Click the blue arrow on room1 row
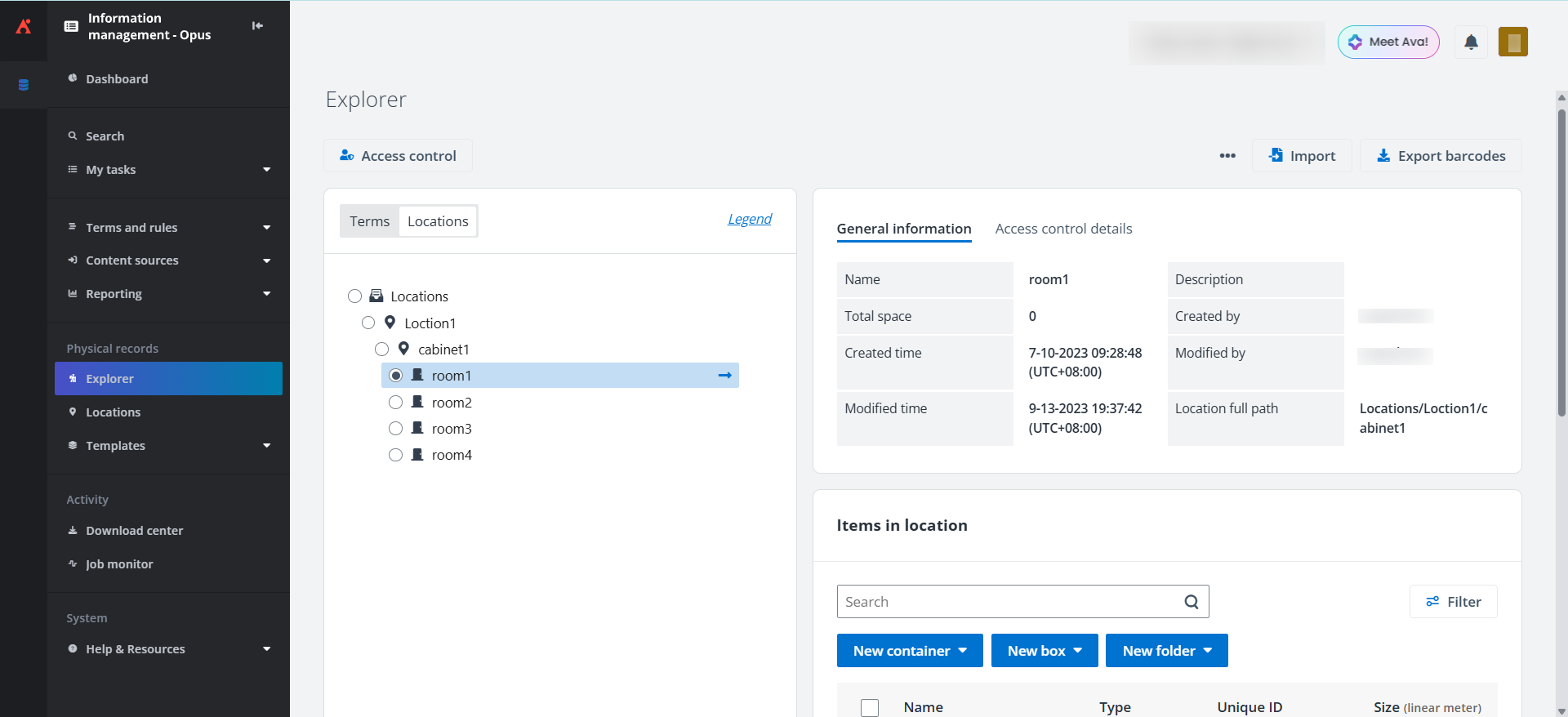The width and height of the screenshot is (1568, 717). (724, 376)
